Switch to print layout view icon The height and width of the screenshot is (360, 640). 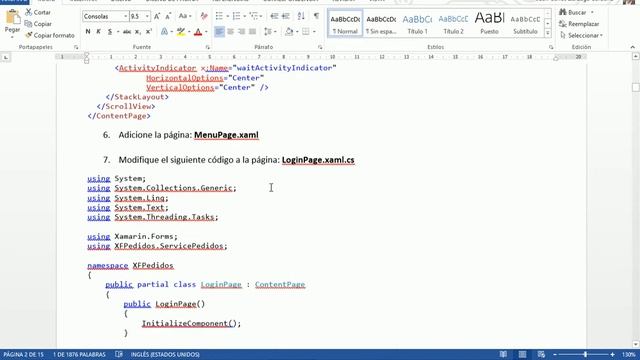coord(522,354)
